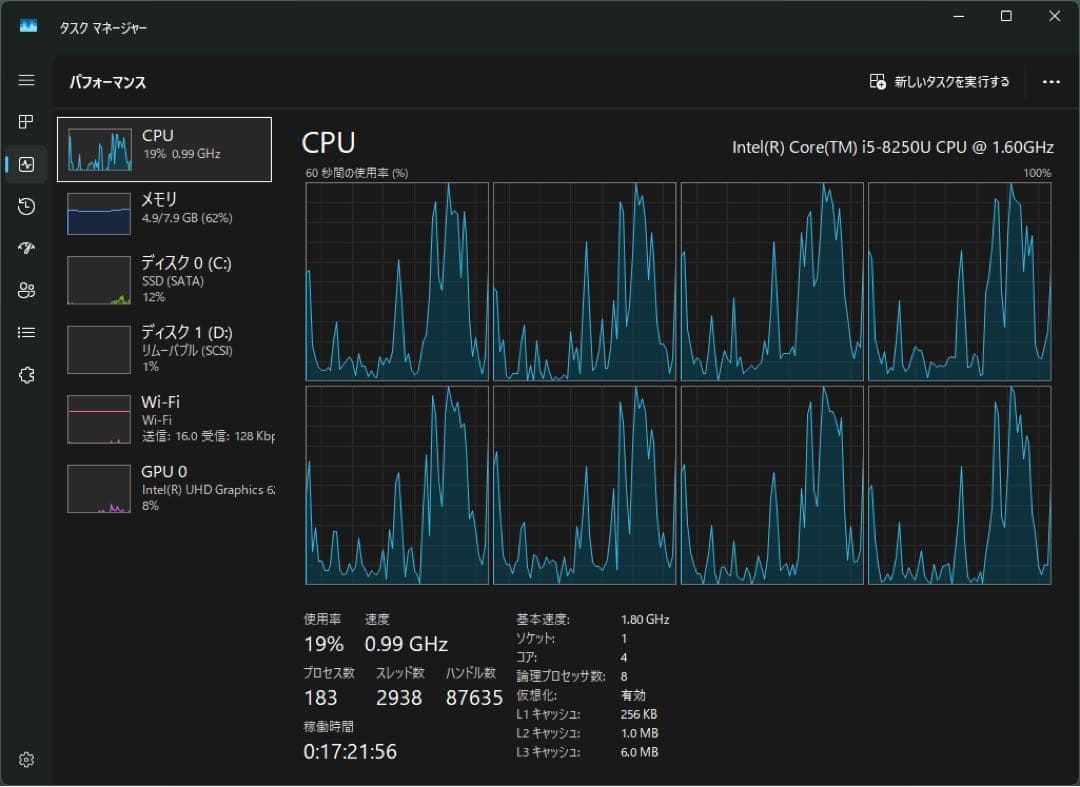Open the Startup apps page icon

point(27,248)
